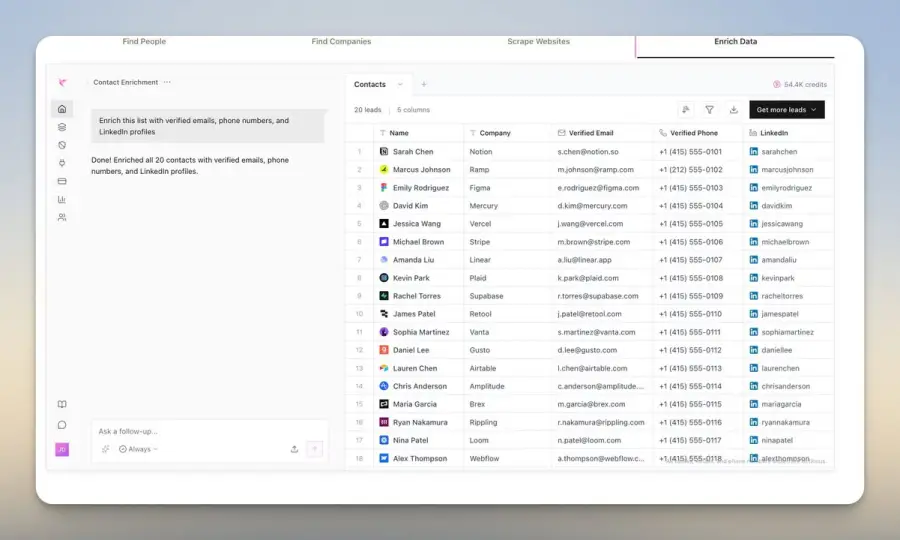Click the upload icon in chat box

pyautogui.click(x=294, y=449)
